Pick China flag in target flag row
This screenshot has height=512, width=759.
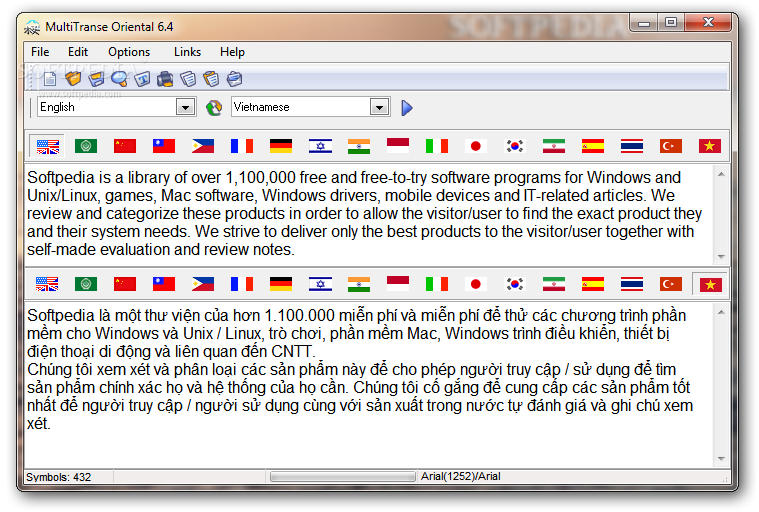click(125, 284)
